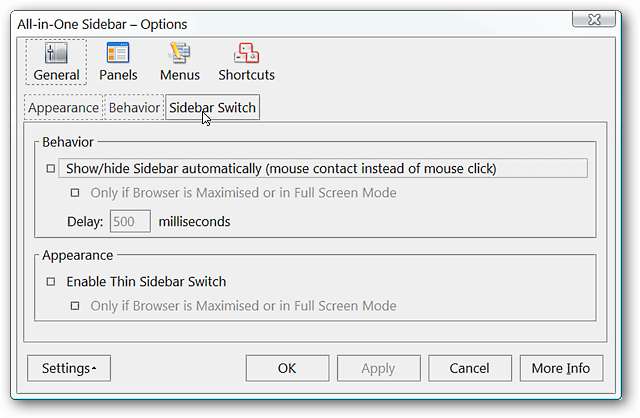The image size is (640, 418).
Task: Switch to the Behavior tab
Action: pos(134,108)
